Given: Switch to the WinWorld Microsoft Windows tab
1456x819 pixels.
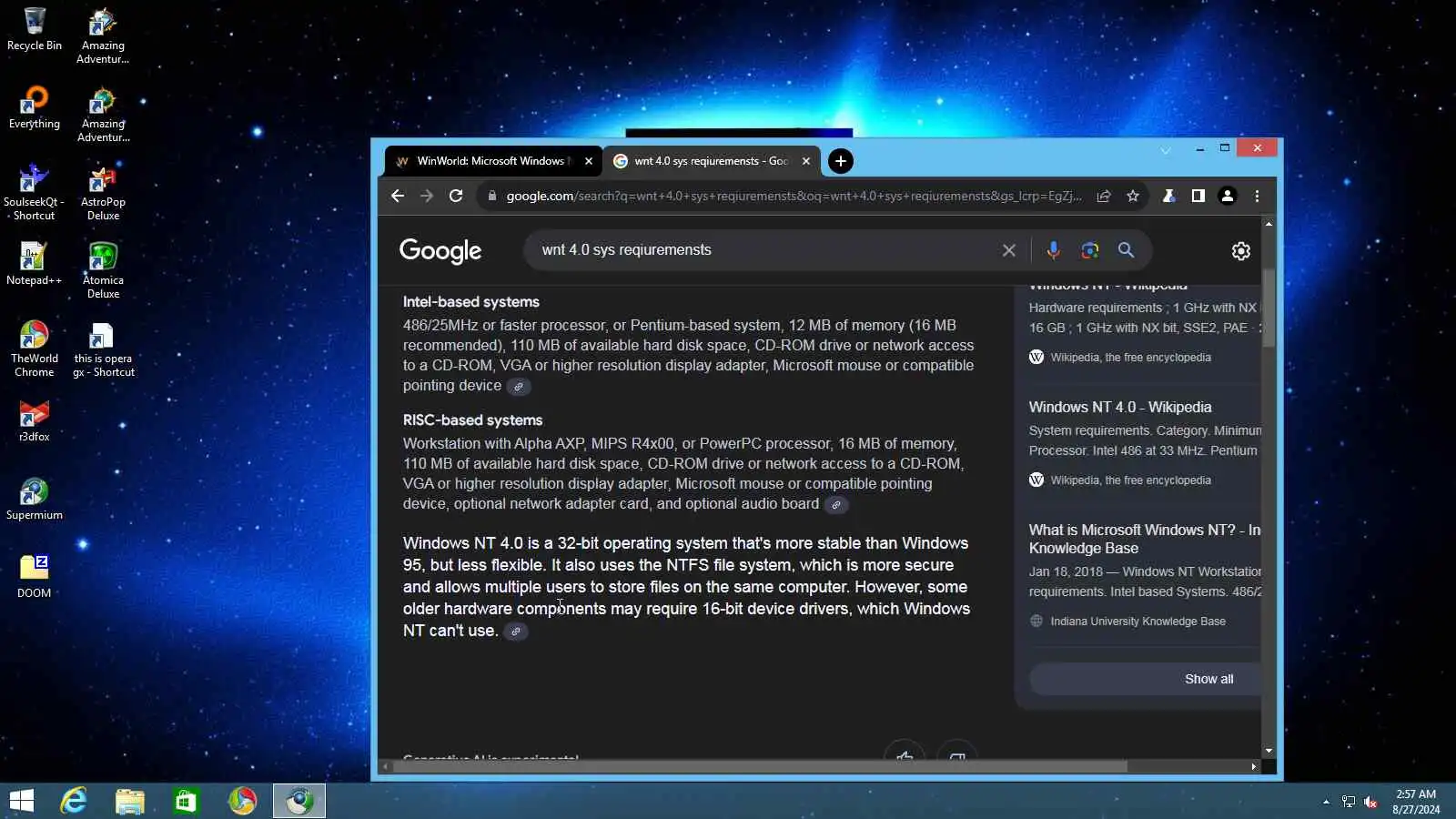Looking at the screenshot, I should click(x=492, y=161).
